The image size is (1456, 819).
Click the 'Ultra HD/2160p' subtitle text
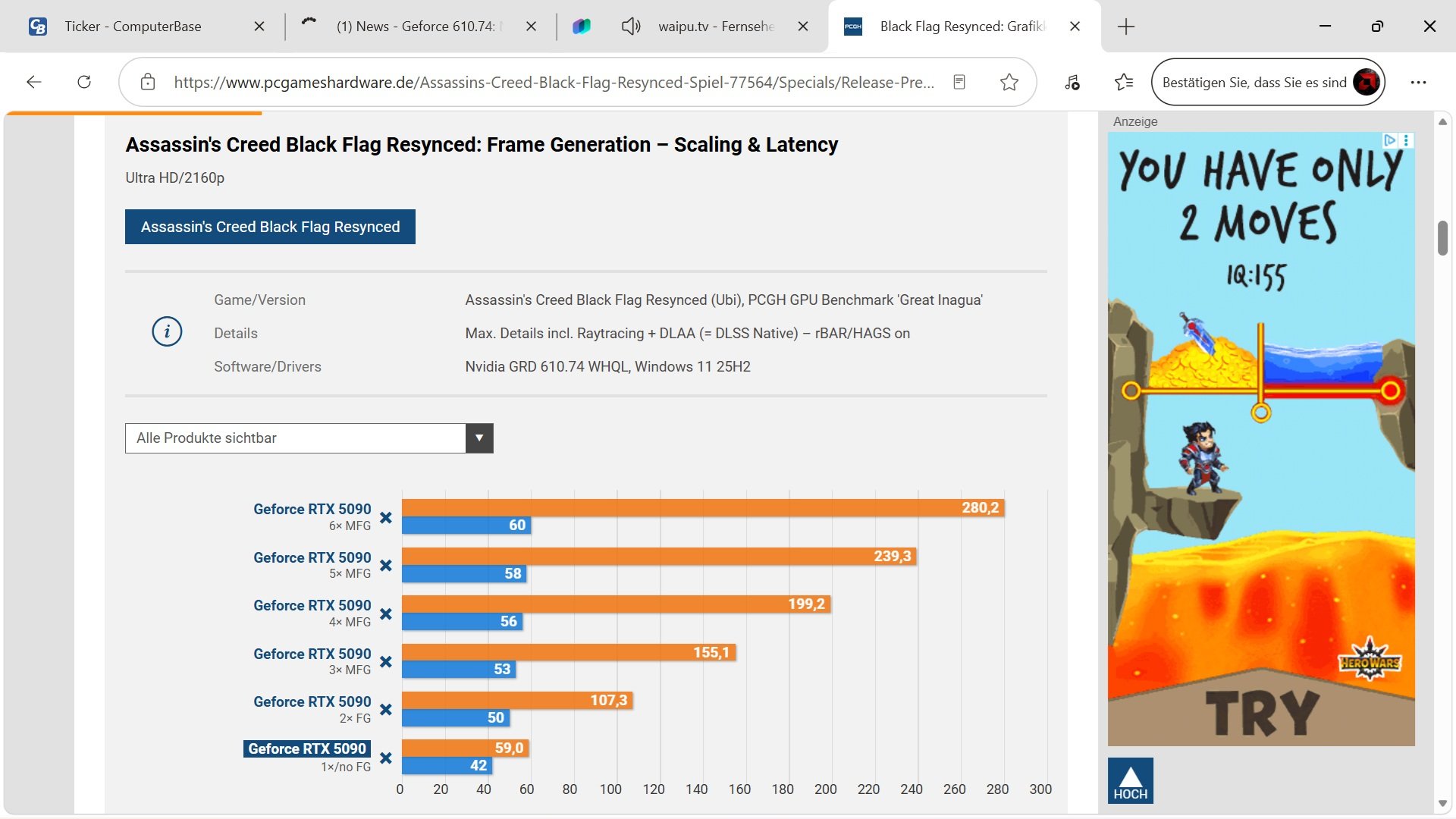pos(174,178)
